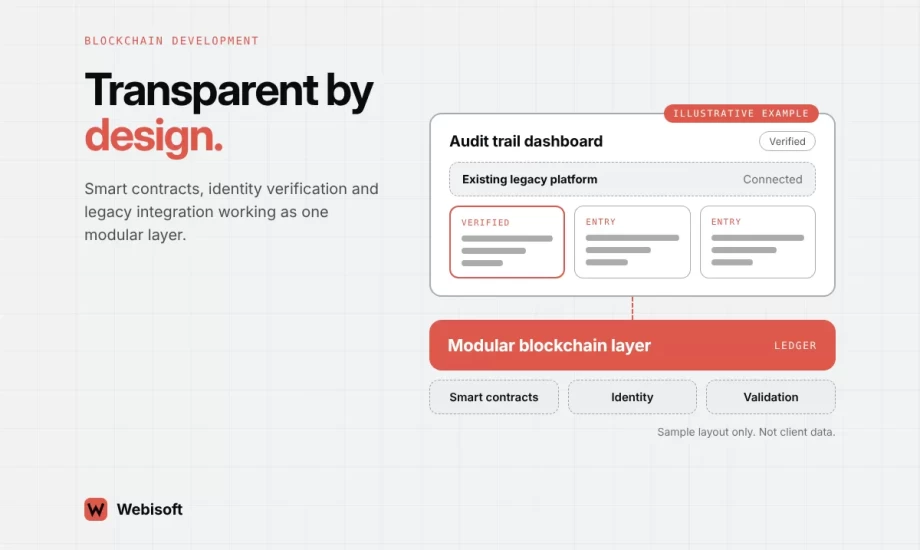Click the Sample layout only disclaimer text
Viewport: 920px width, 550px height.
click(x=746, y=432)
